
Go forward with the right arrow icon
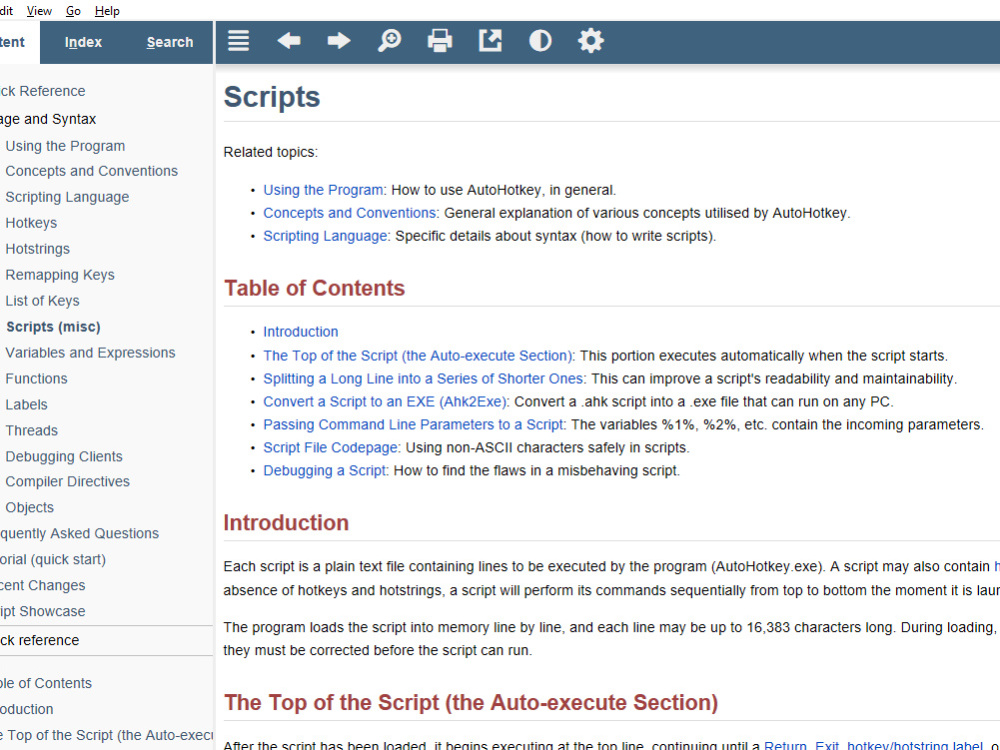tap(339, 41)
